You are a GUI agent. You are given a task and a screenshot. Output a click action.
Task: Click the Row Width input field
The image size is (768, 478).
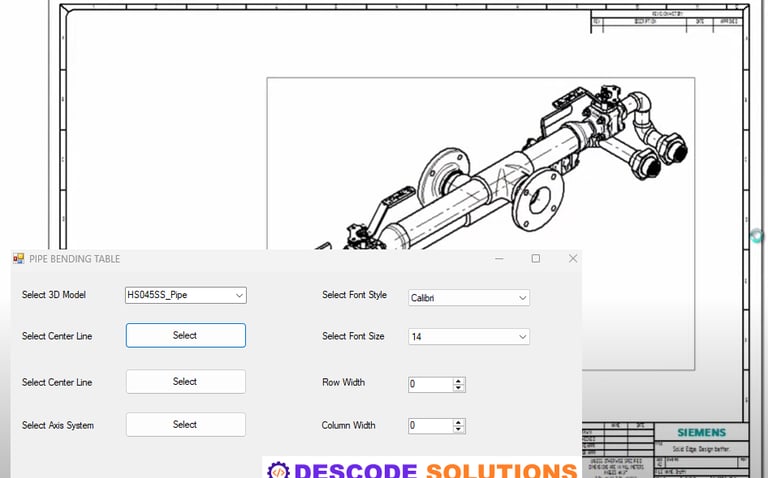430,384
